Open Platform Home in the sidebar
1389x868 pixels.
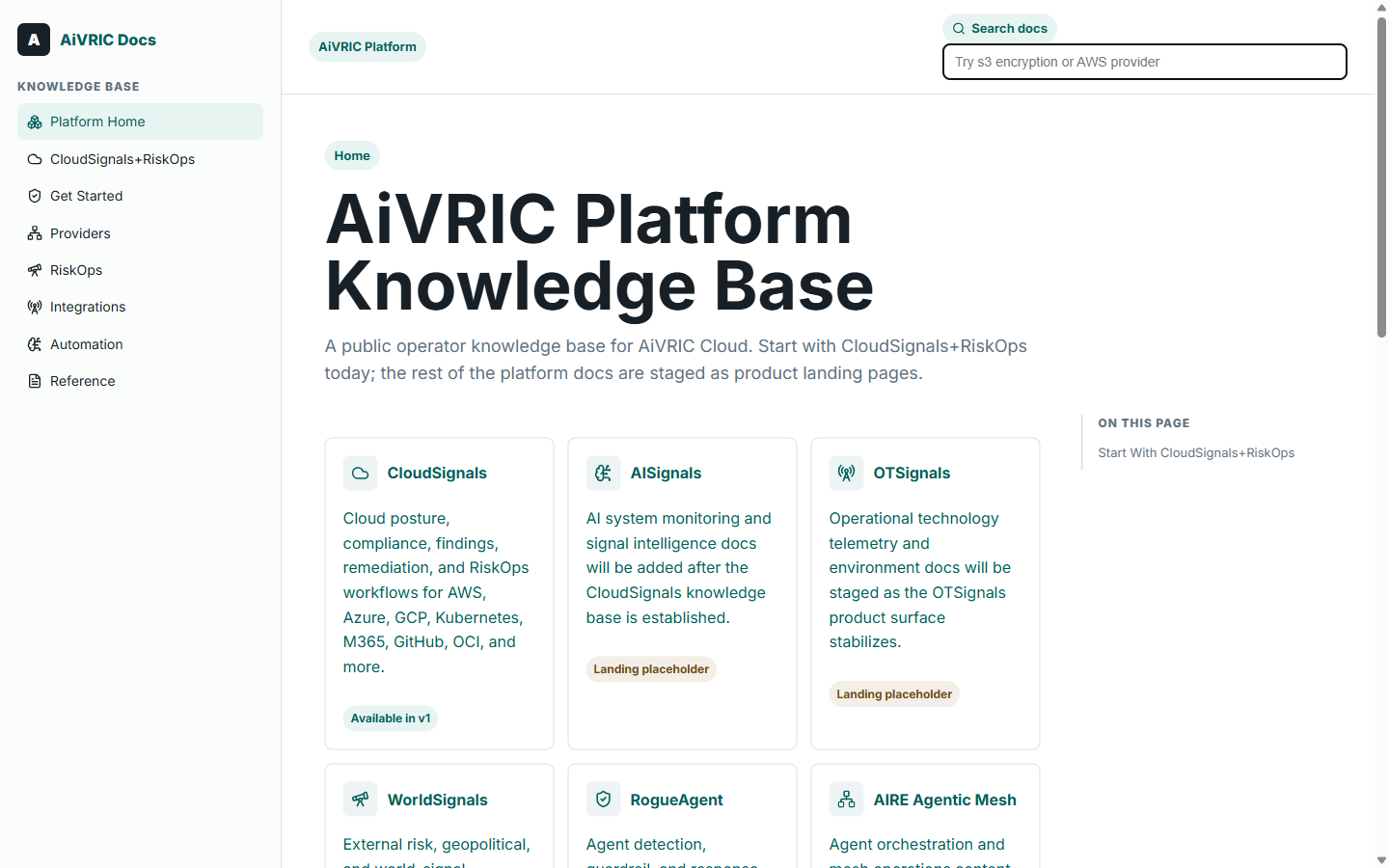click(x=140, y=122)
